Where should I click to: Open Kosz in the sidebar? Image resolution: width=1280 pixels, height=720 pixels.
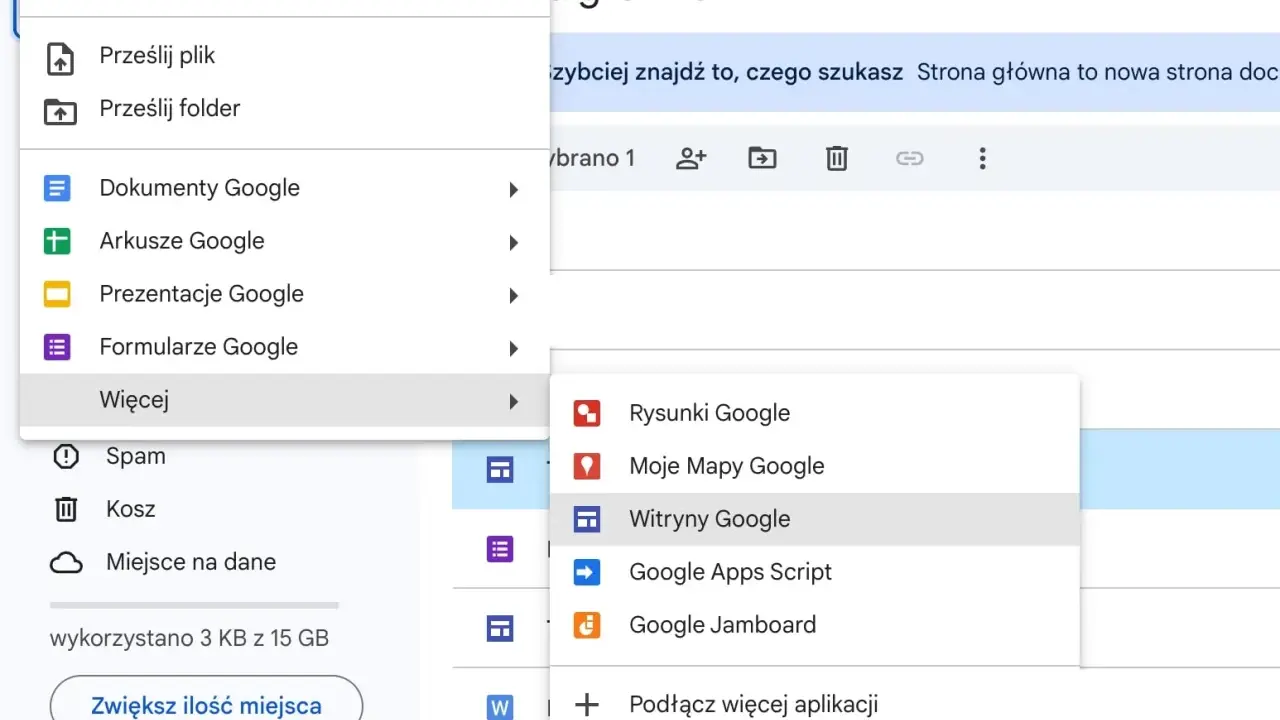[x=131, y=509]
